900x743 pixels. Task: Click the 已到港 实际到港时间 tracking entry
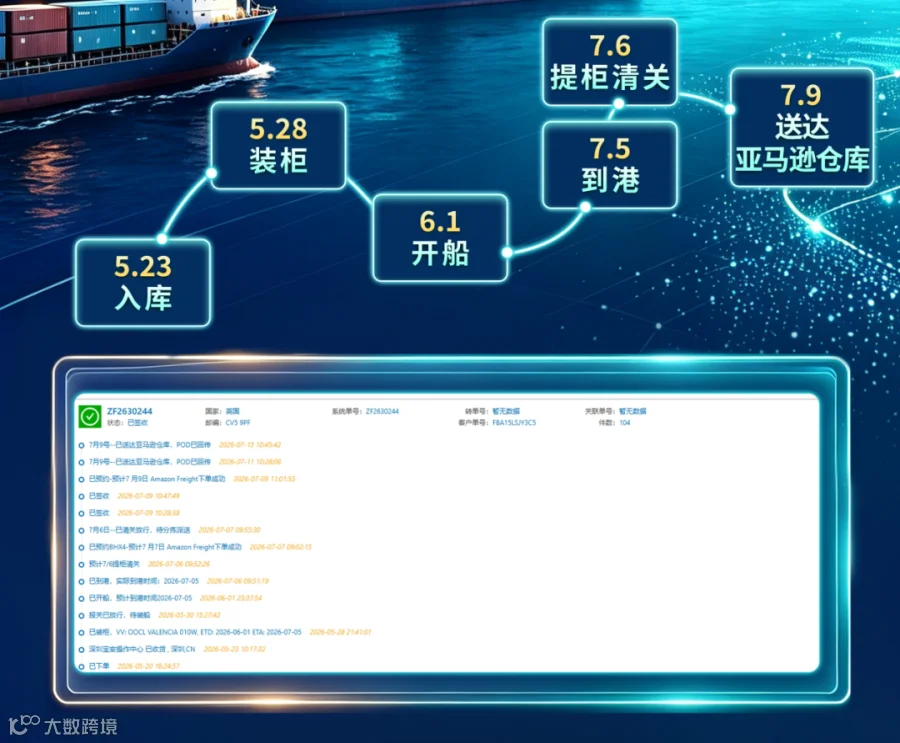tap(179, 581)
